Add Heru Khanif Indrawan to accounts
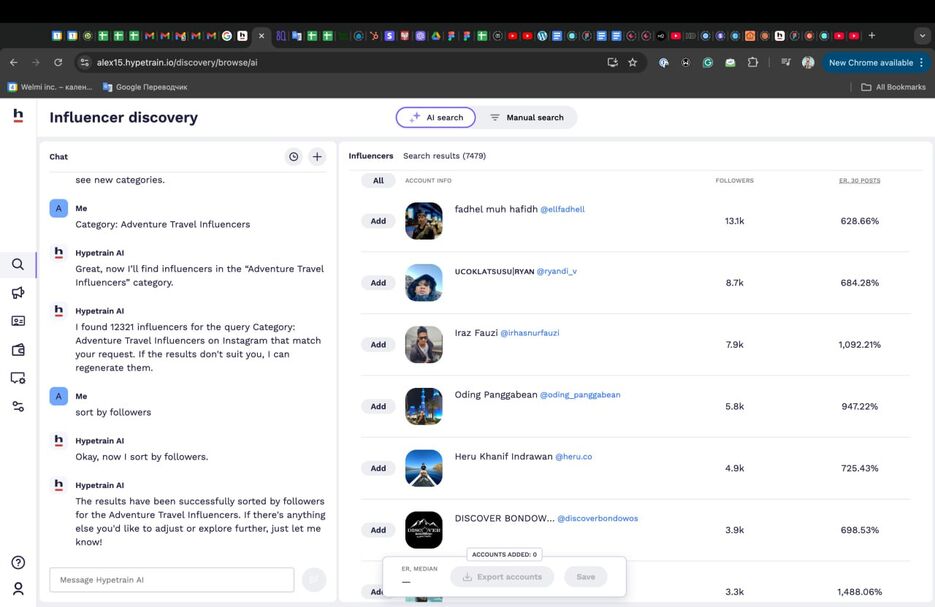This screenshot has width=935, height=607. click(x=378, y=469)
